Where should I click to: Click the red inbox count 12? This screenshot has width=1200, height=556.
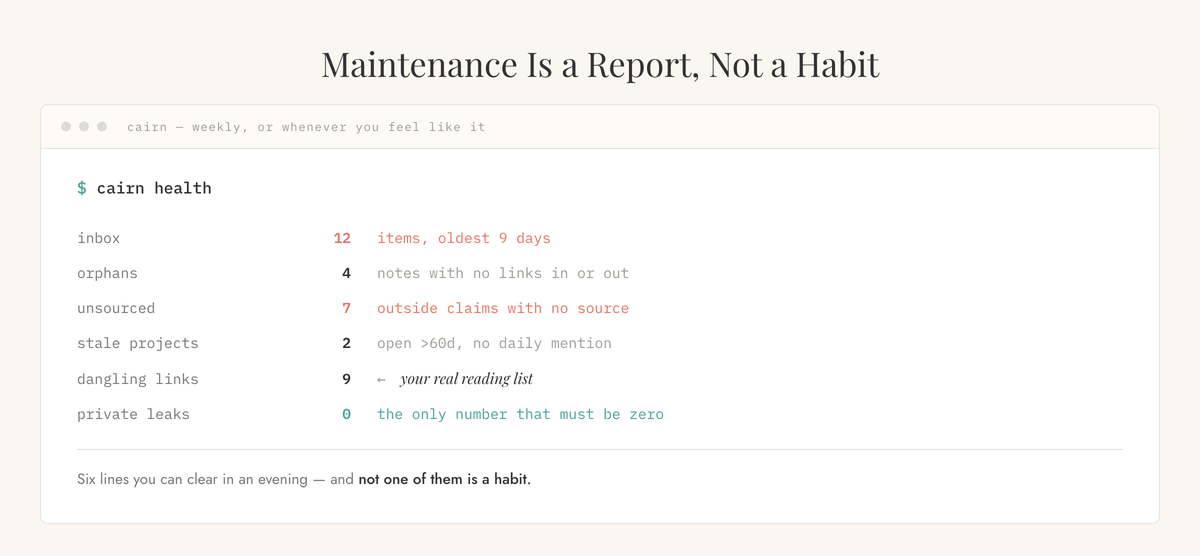point(342,238)
